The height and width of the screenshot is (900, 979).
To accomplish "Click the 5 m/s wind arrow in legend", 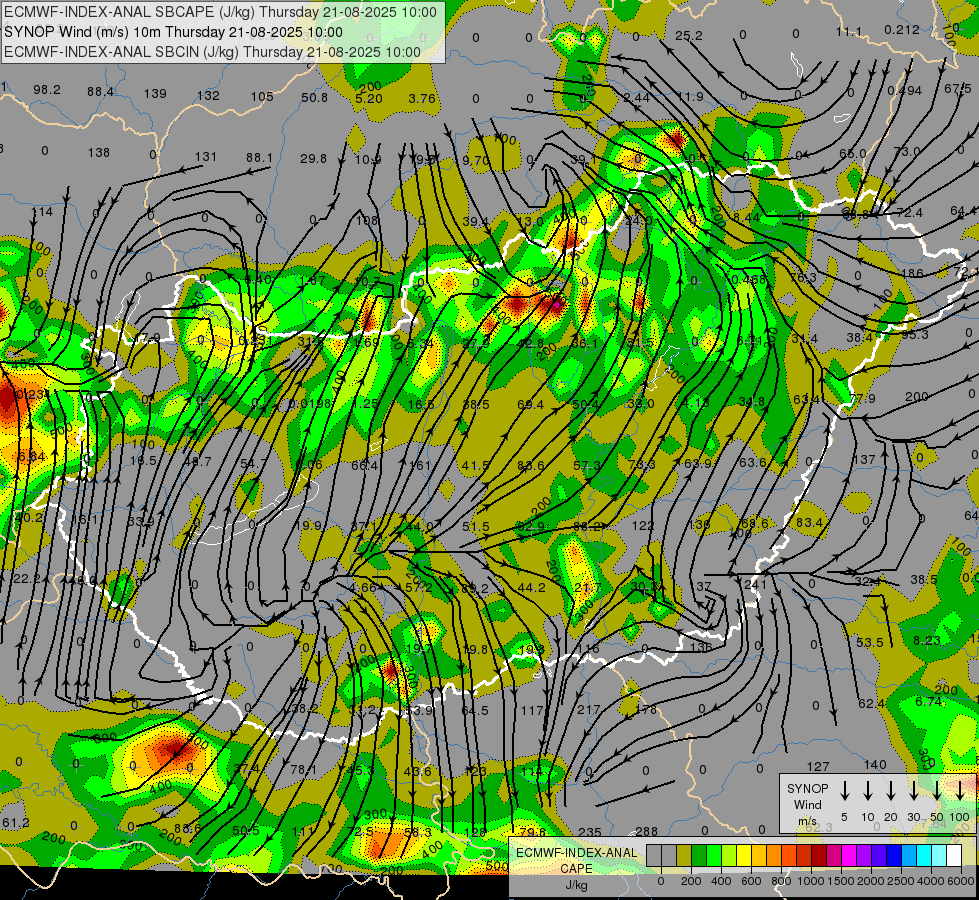I will click(x=844, y=790).
